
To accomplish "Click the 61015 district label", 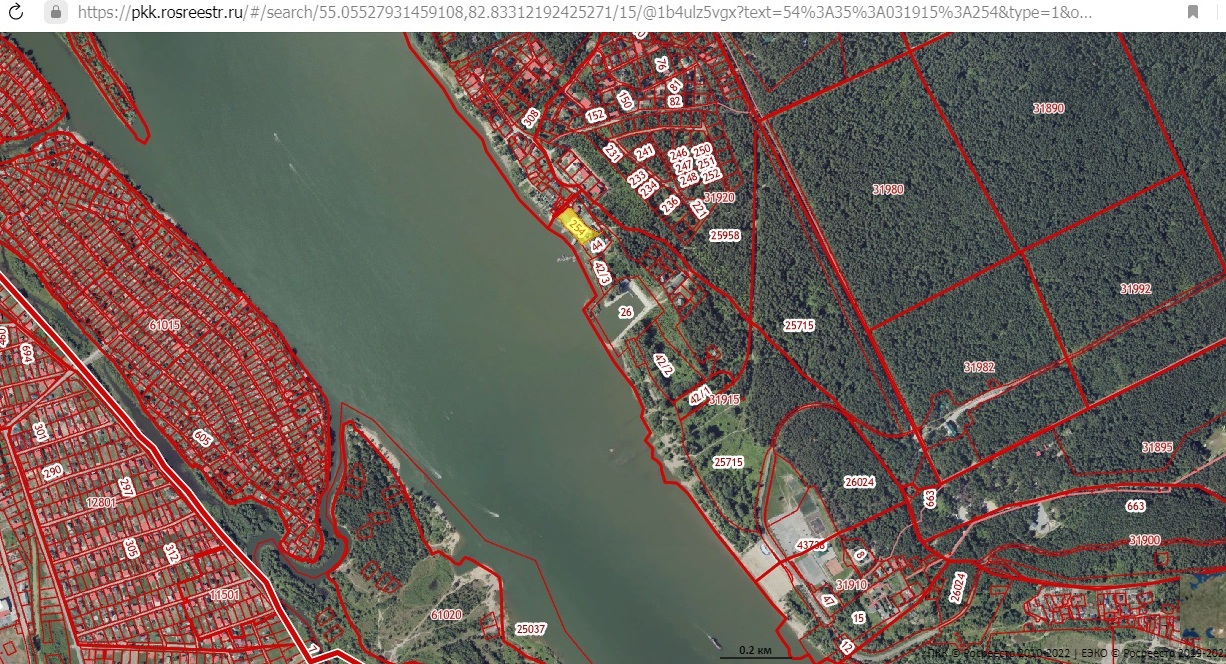I will 164,325.
